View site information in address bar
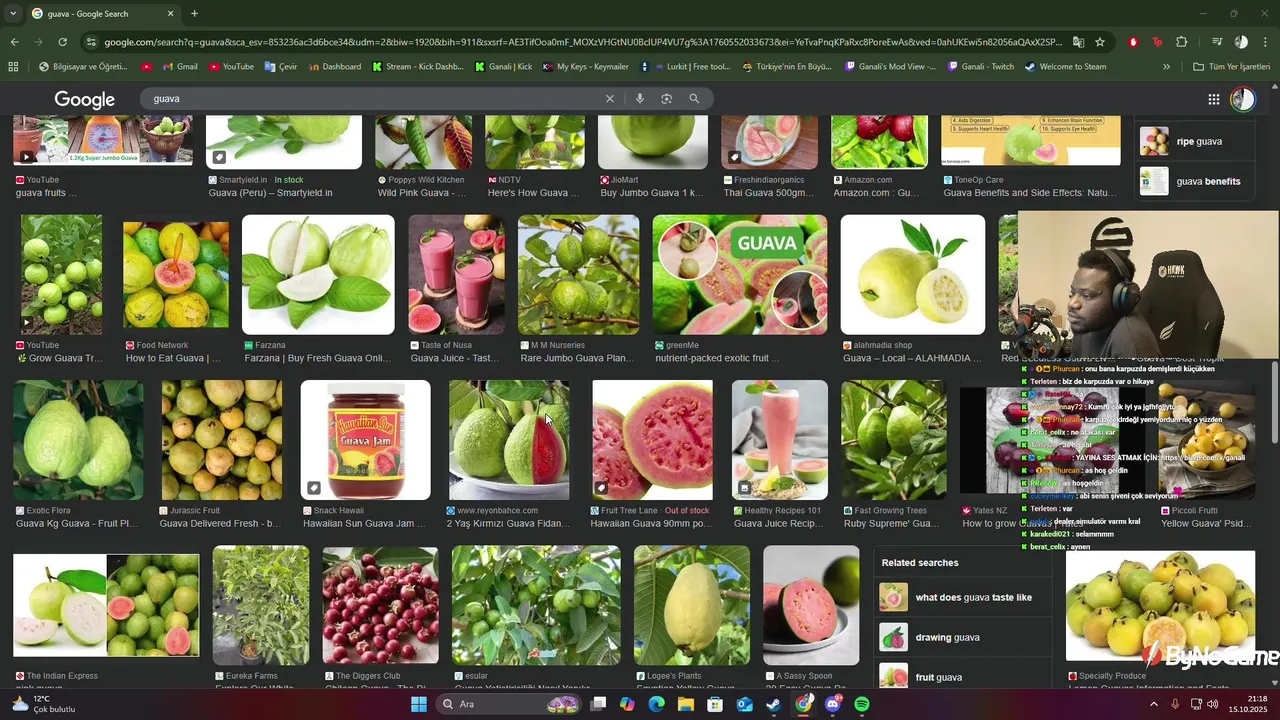Screen dimensions: 1280x720 coord(92,42)
